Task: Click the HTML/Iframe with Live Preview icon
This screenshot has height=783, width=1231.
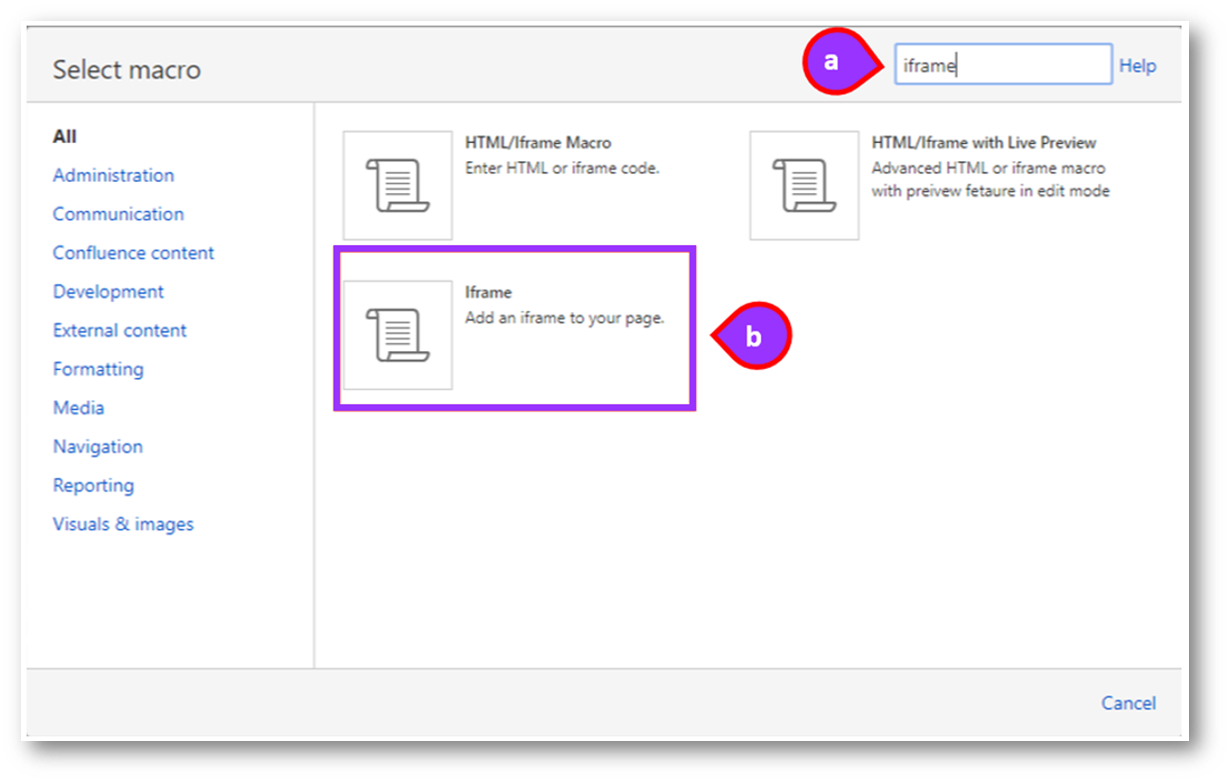Action: 804,185
